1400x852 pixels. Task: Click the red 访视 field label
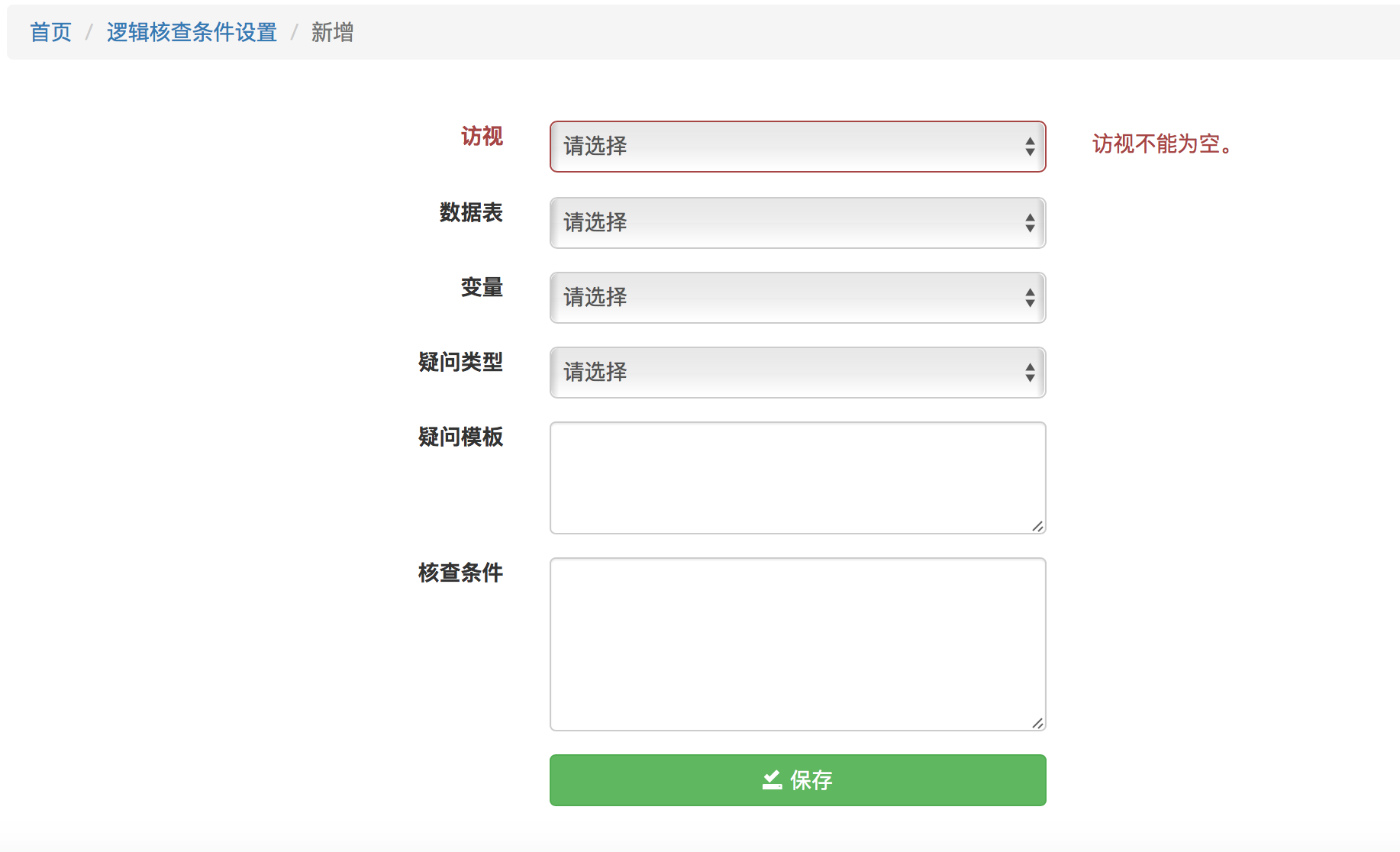[482, 137]
